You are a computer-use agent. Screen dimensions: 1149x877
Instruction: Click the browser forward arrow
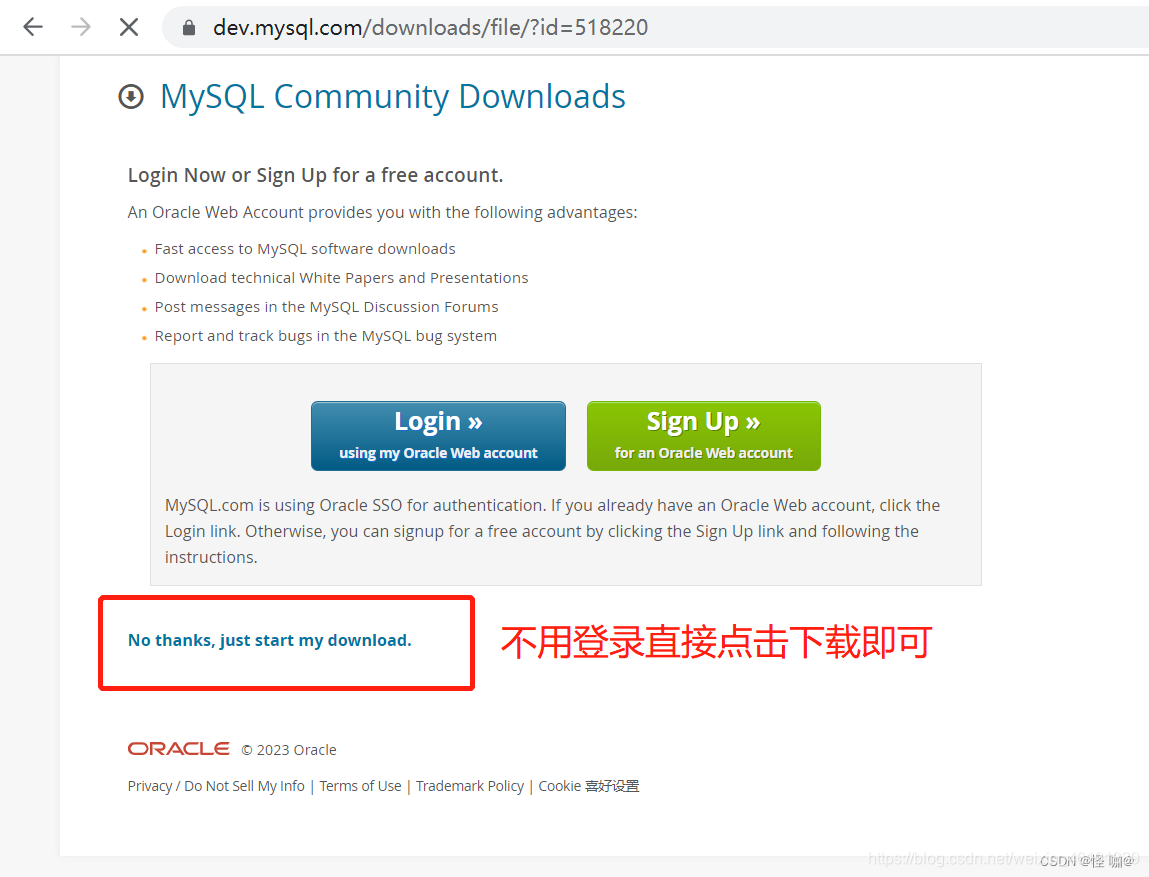point(81,27)
